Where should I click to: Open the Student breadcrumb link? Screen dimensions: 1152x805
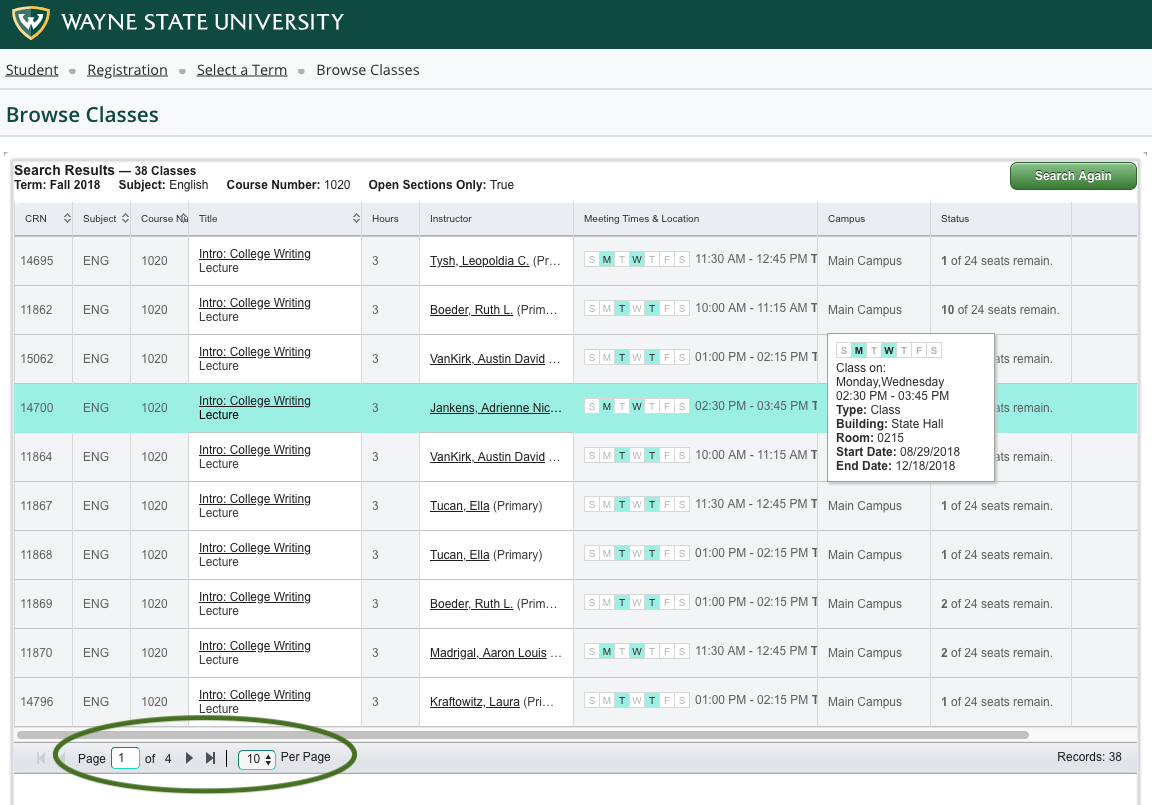click(32, 70)
